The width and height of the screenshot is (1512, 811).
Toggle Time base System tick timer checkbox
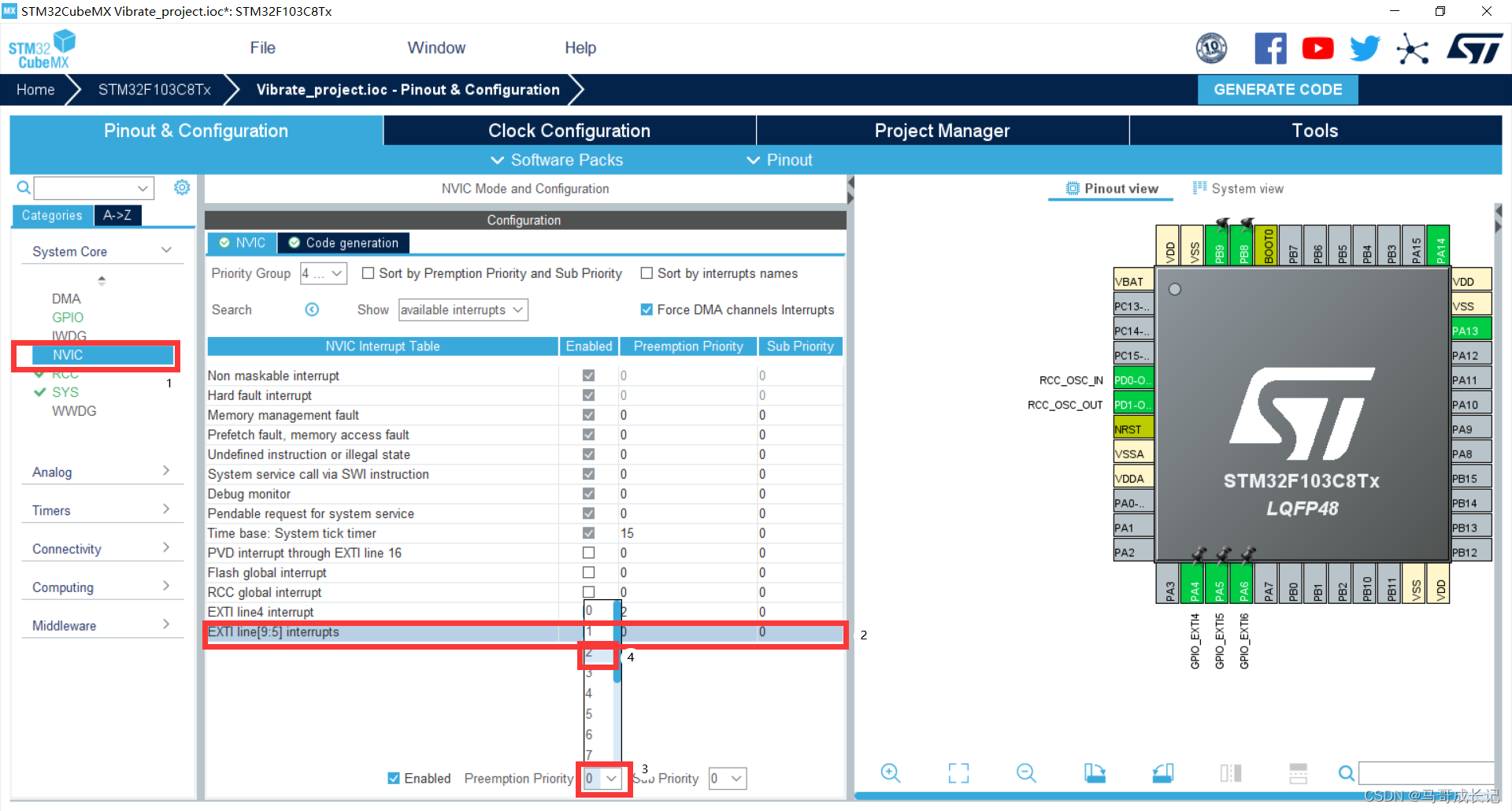pyautogui.click(x=588, y=533)
